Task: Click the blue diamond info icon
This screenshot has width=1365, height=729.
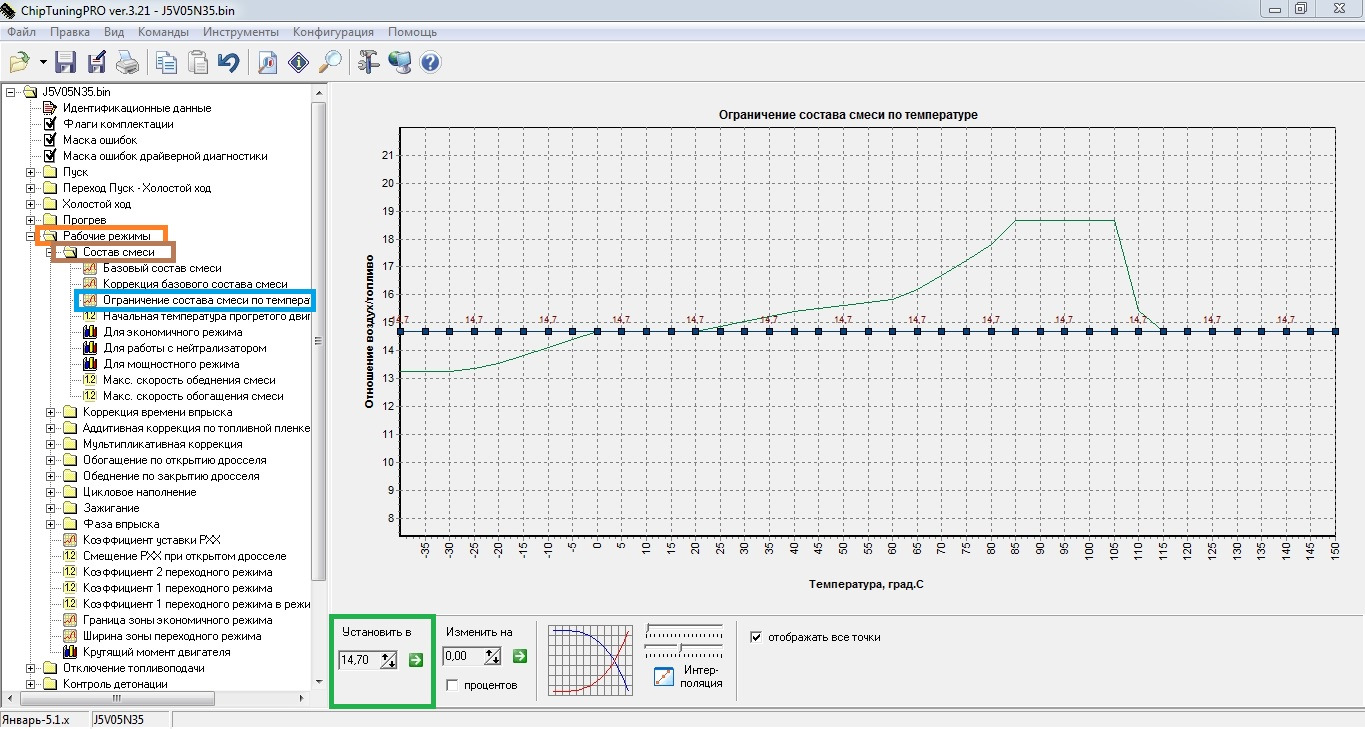Action: tap(298, 63)
